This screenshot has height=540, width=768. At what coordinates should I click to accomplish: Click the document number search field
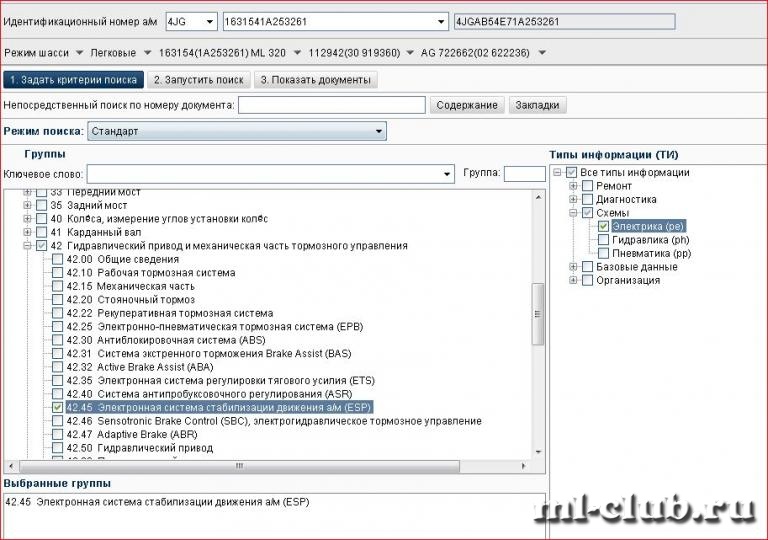[x=332, y=105]
